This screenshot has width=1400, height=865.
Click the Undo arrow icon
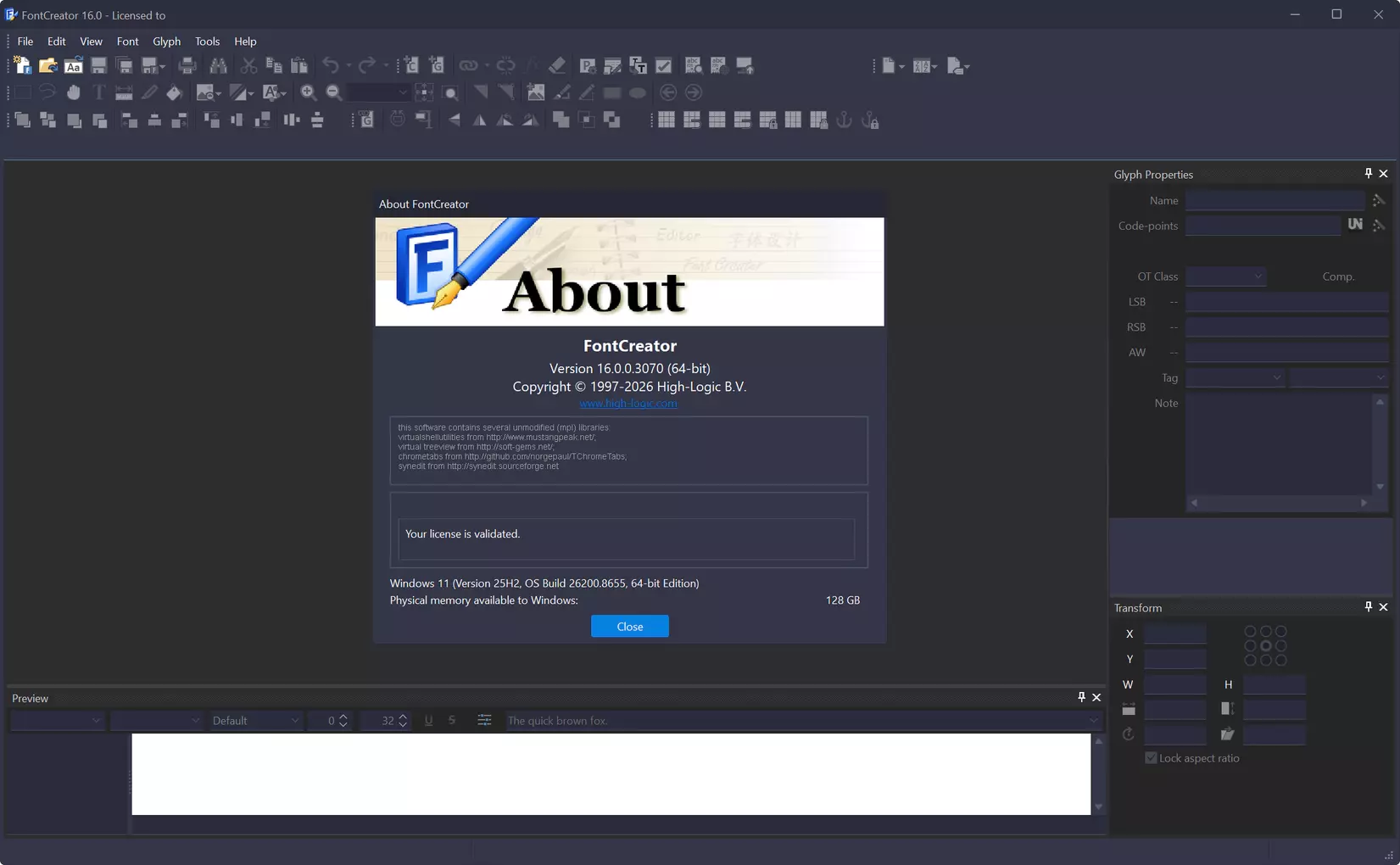click(x=331, y=65)
